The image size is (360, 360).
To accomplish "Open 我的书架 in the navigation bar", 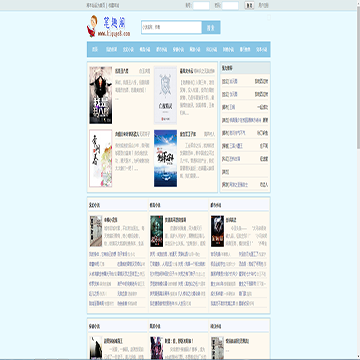I will click(x=112, y=49).
